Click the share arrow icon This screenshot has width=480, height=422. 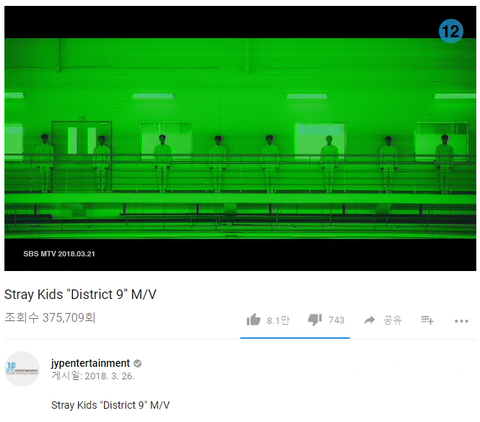369,320
